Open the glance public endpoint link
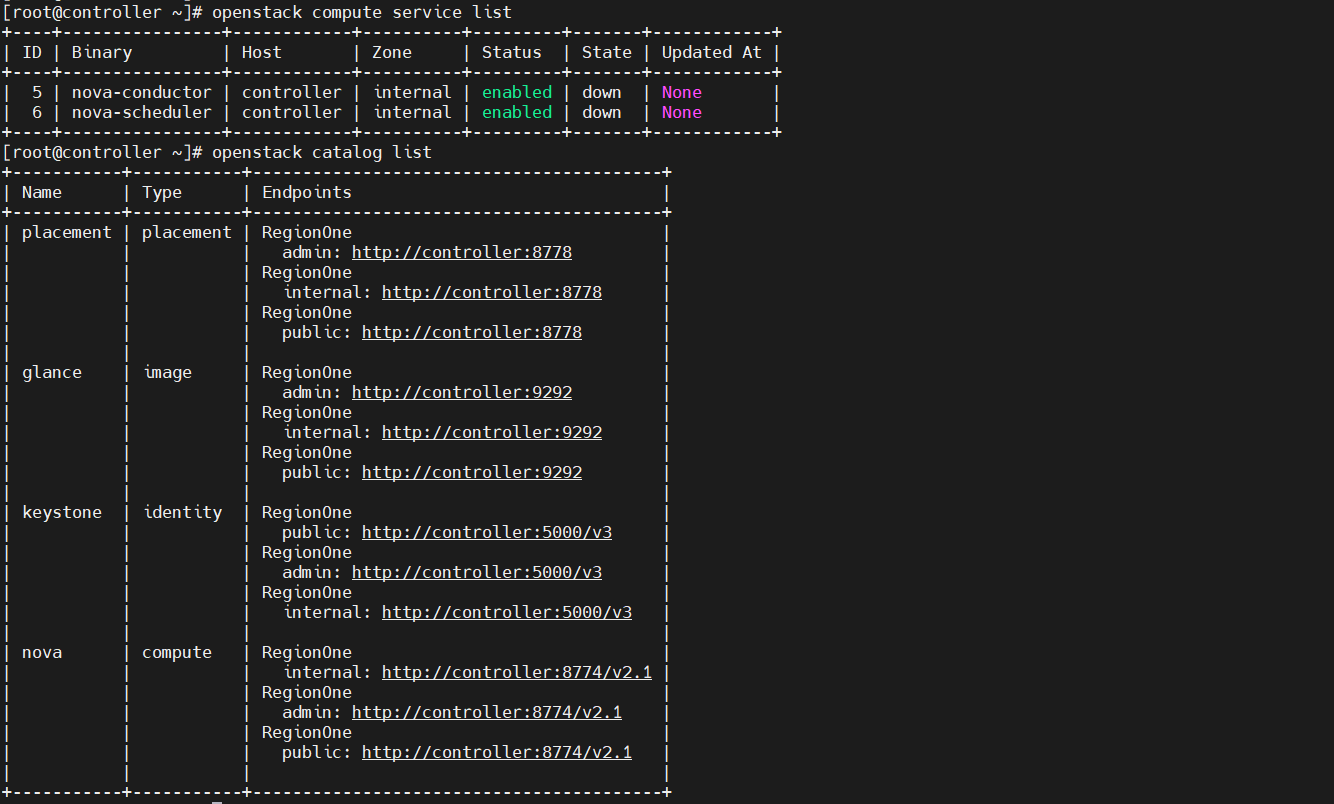The image size is (1334, 804). (x=471, y=472)
